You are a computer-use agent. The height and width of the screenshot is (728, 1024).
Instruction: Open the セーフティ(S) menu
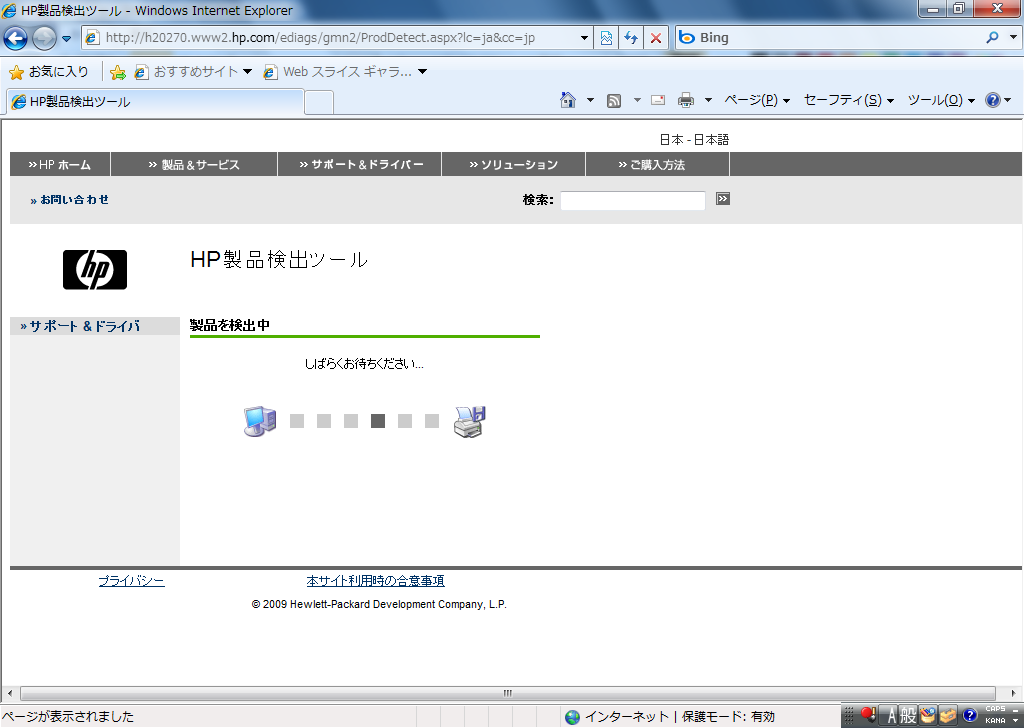point(848,100)
